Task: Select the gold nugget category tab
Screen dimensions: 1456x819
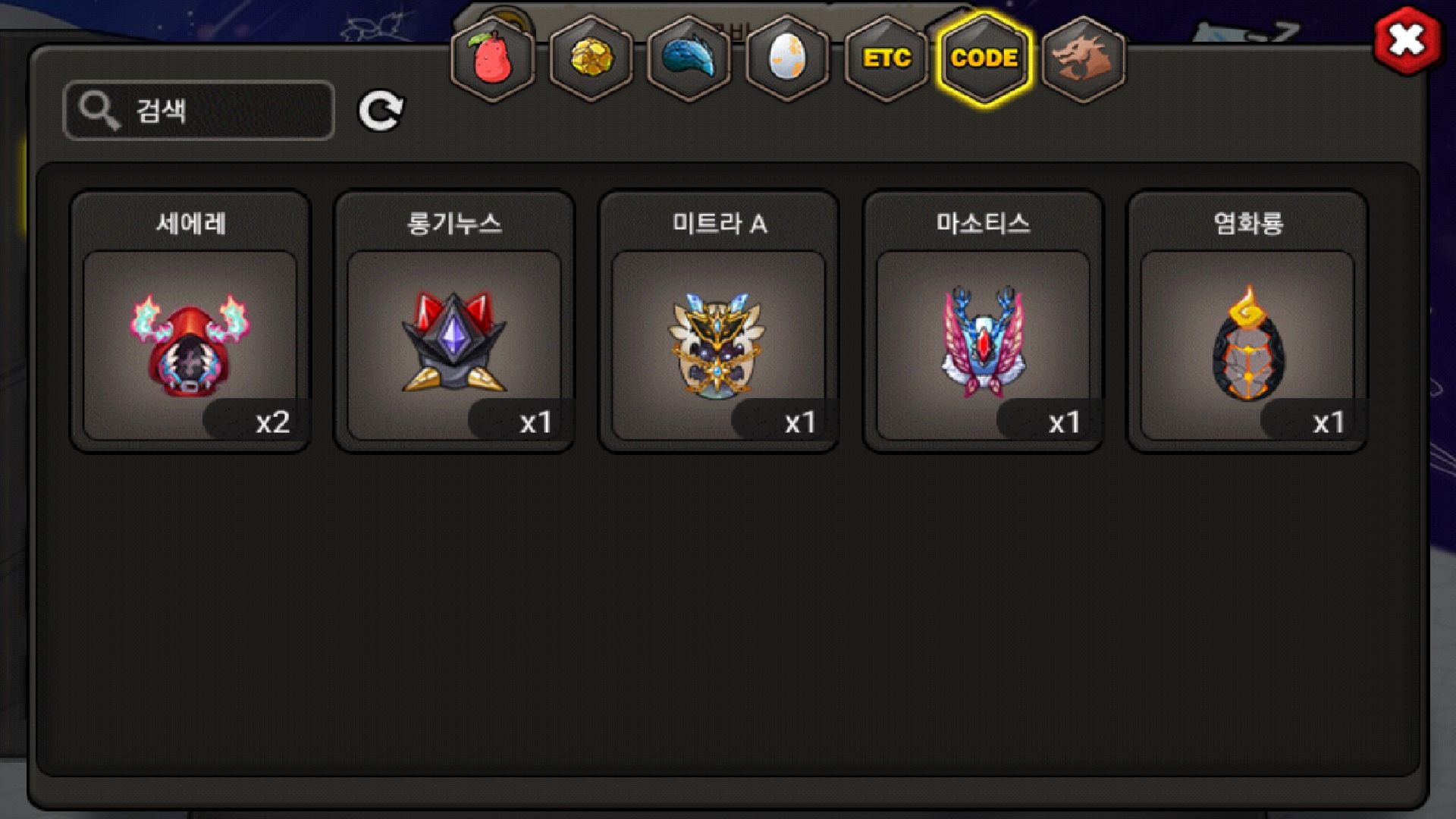Action: [591, 58]
